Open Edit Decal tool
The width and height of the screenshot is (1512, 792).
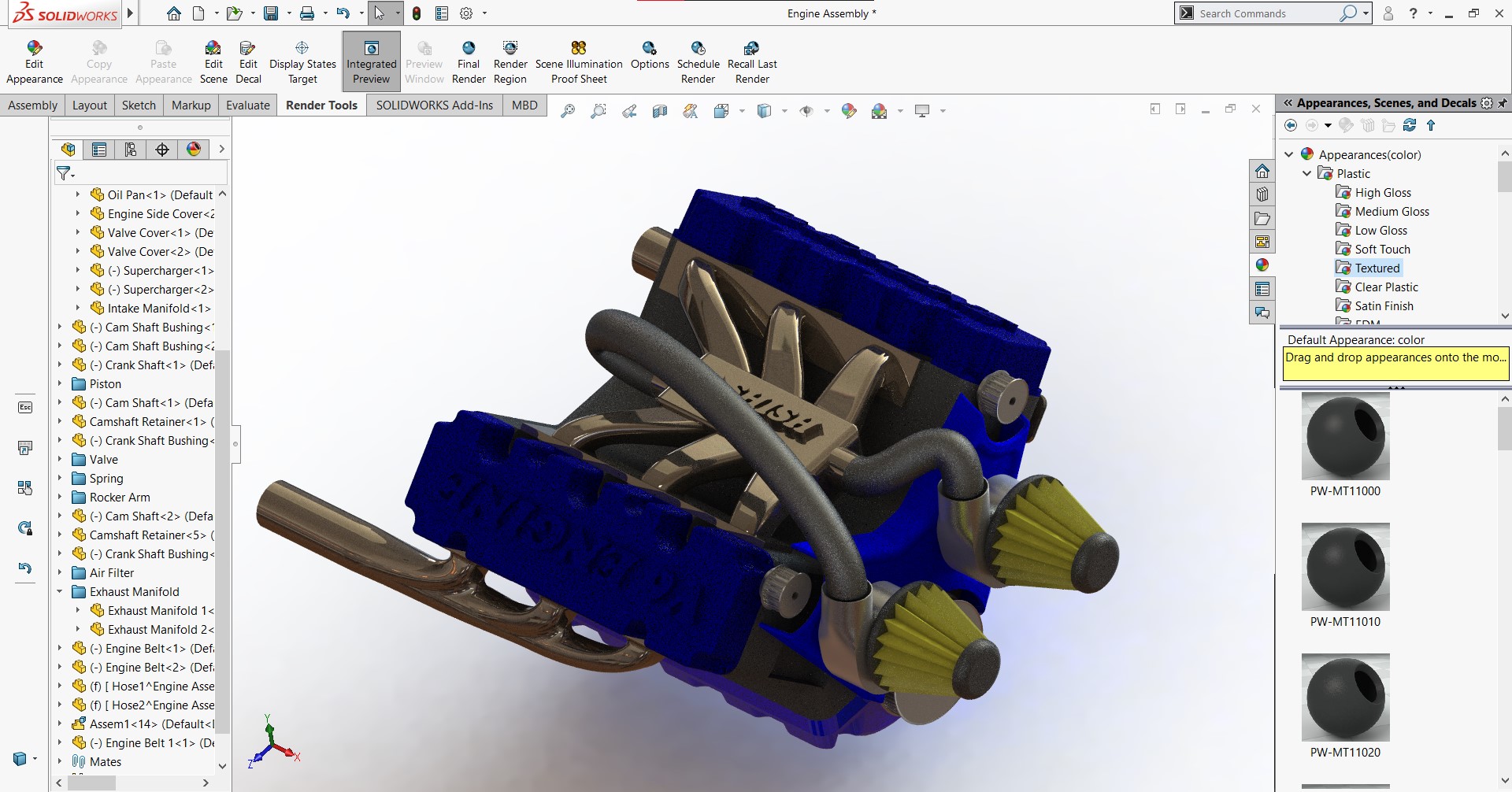pyautogui.click(x=248, y=61)
